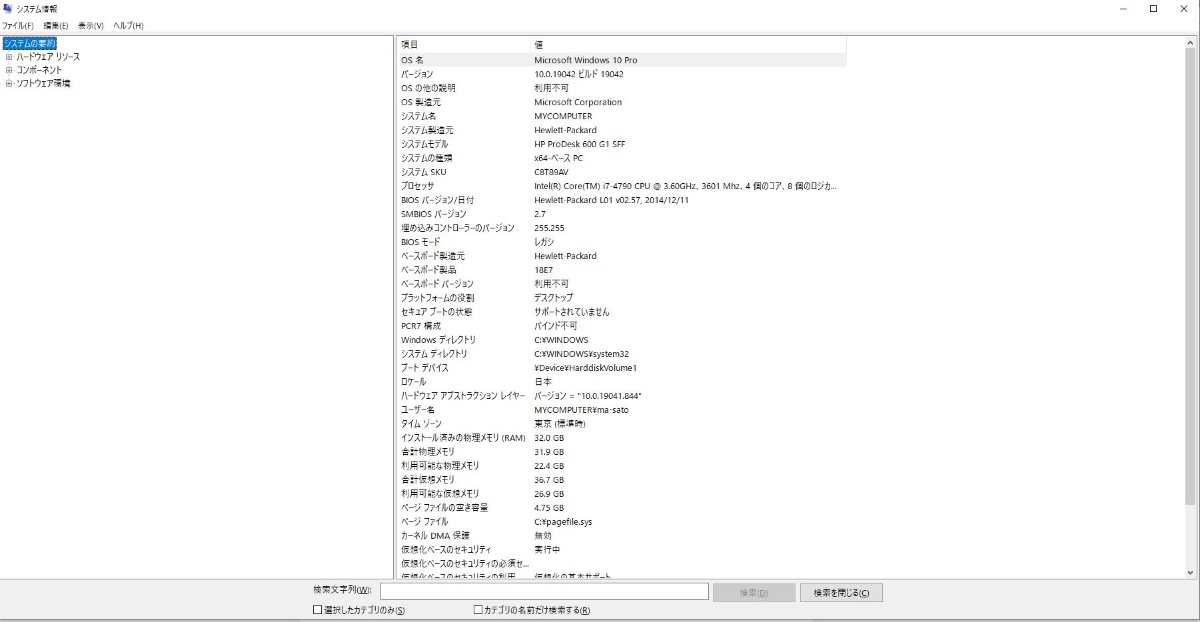Select ハードウェア リソース tree item label
The width and height of the screenshot is (1200, 622).
pyautogui.click(x=48, y=57)
